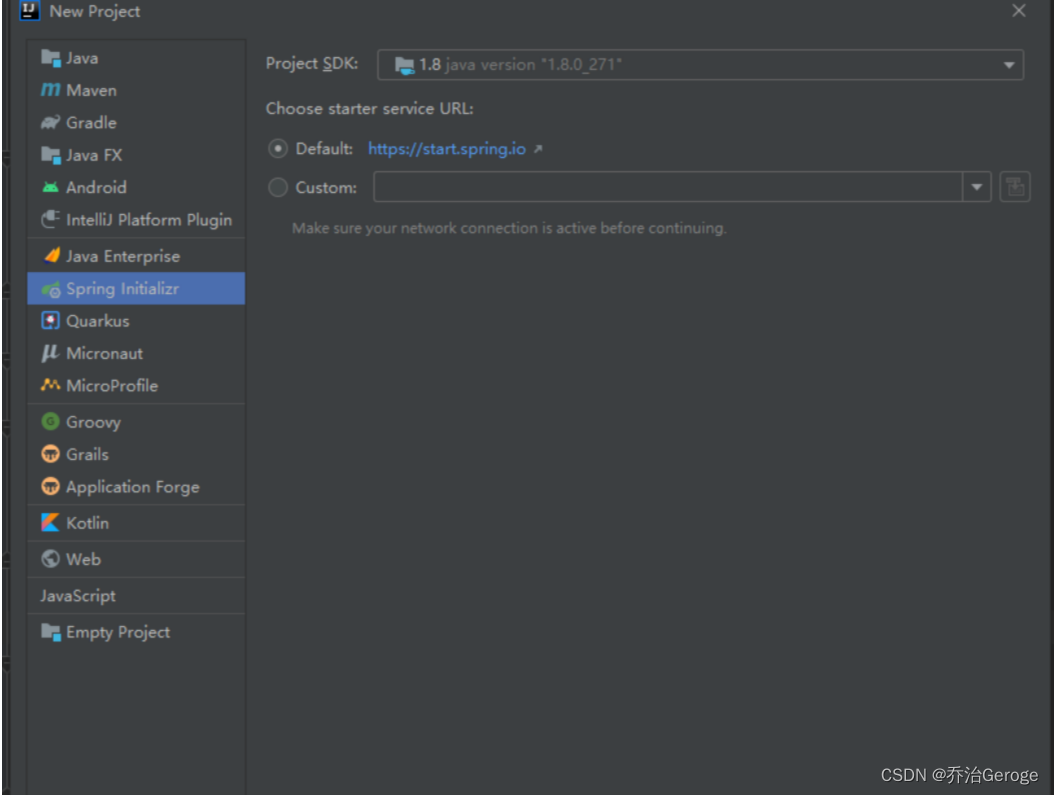Image resolution: width=1054 pixels, height=795 pixels.
Task: Click the Micronaut mu icon
Action: (50, 353)
